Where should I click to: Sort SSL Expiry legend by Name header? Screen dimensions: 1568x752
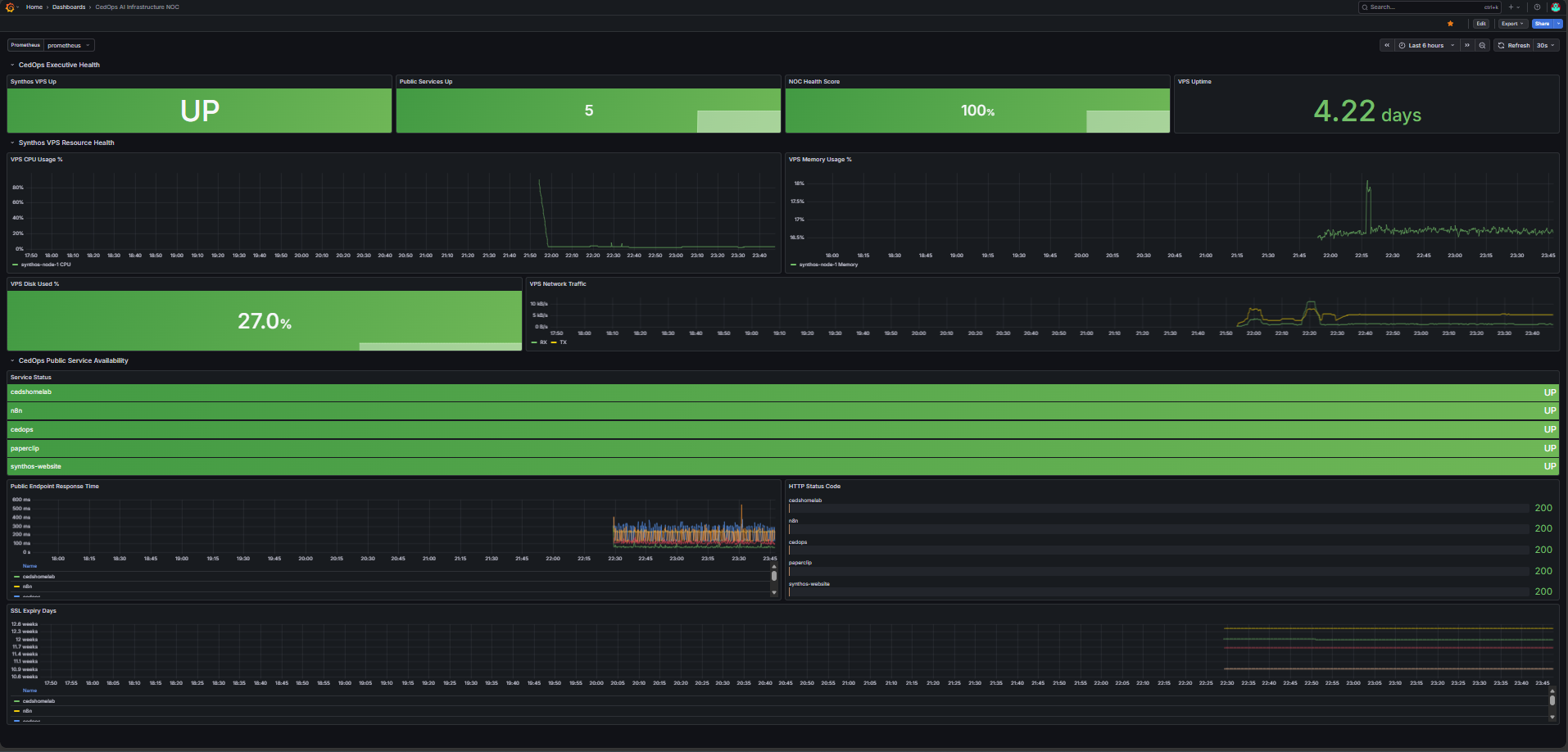pos(29,691)
